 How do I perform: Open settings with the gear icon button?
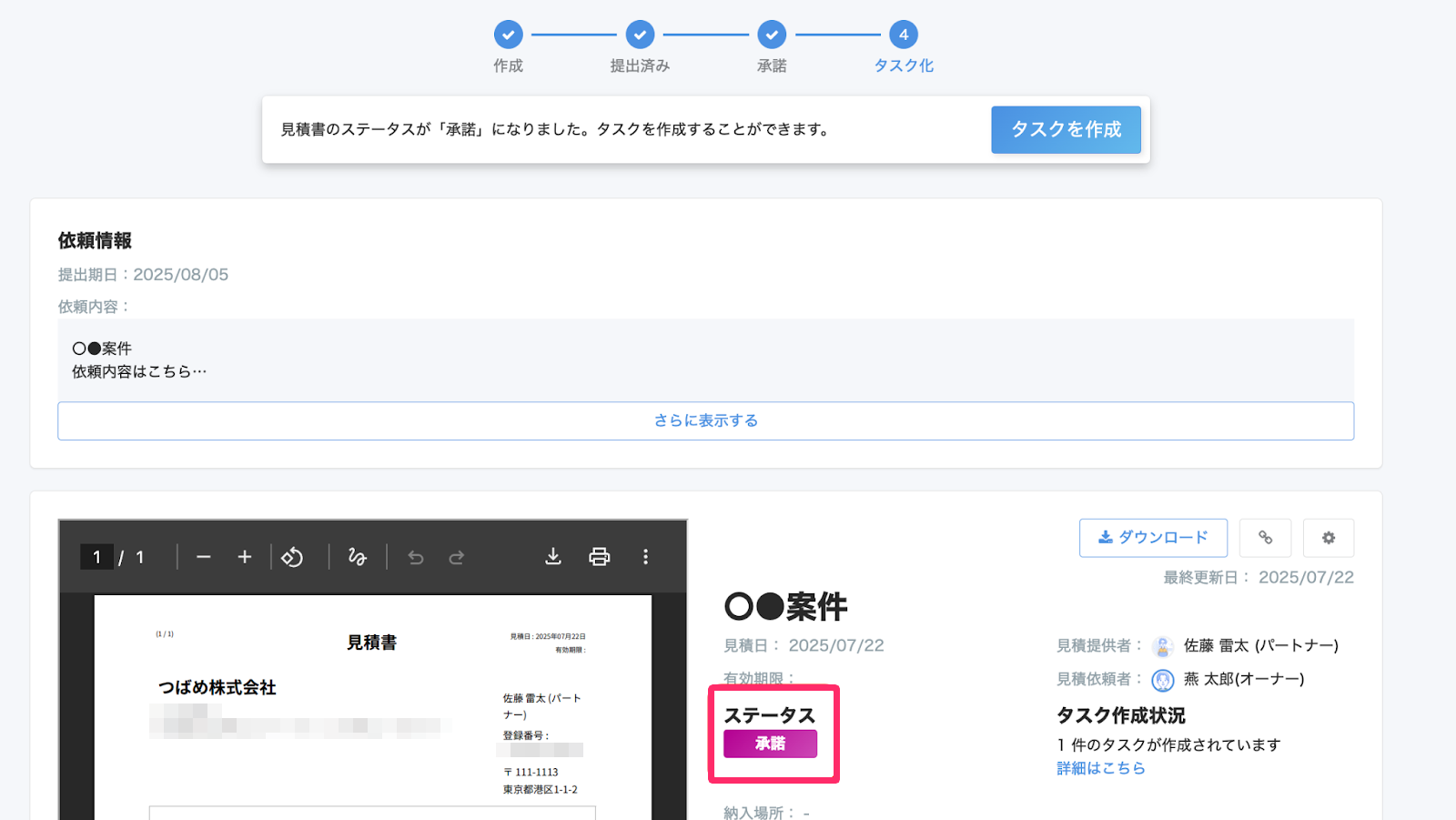(1329, 538)
